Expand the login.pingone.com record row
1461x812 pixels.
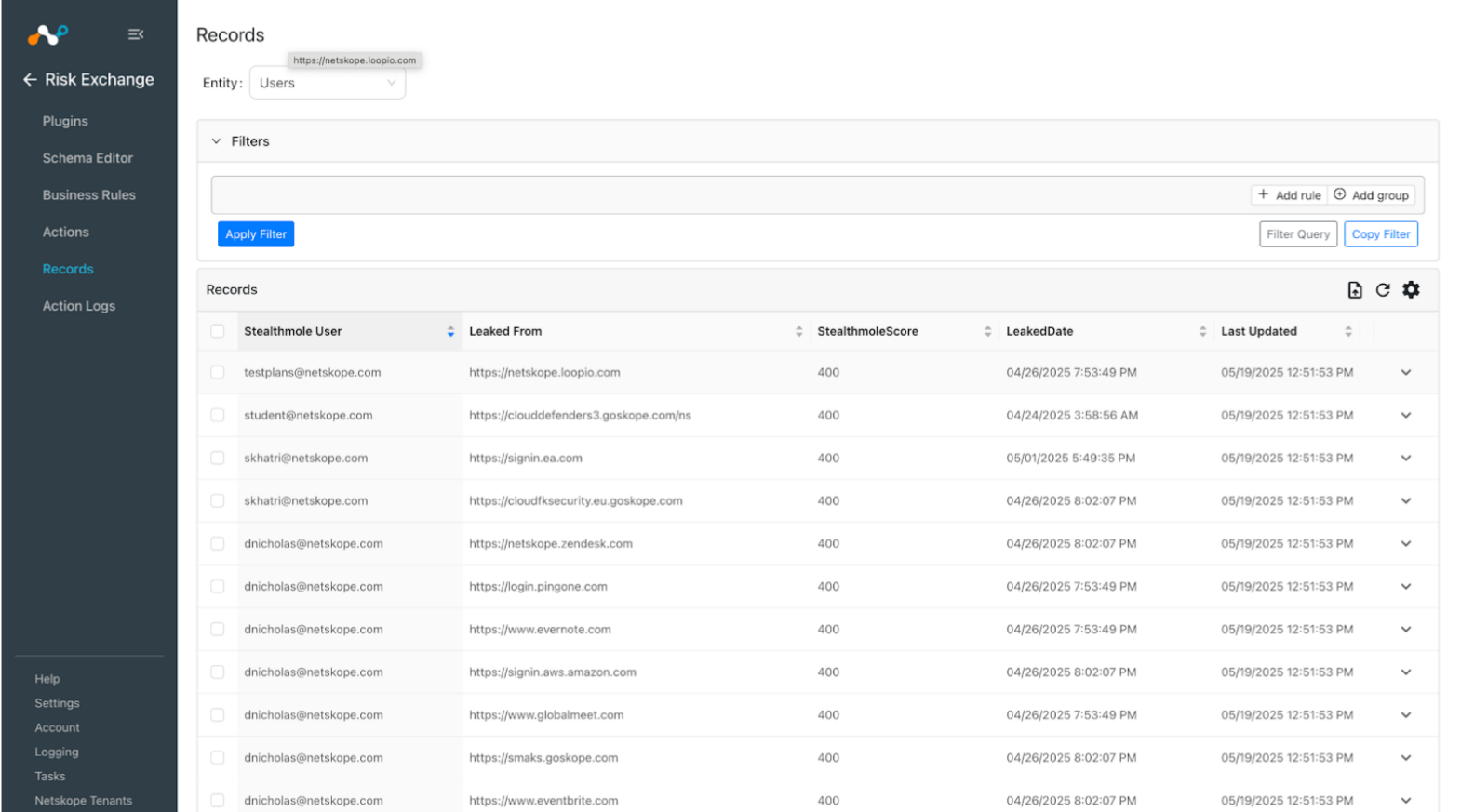tap(1406, 586)
